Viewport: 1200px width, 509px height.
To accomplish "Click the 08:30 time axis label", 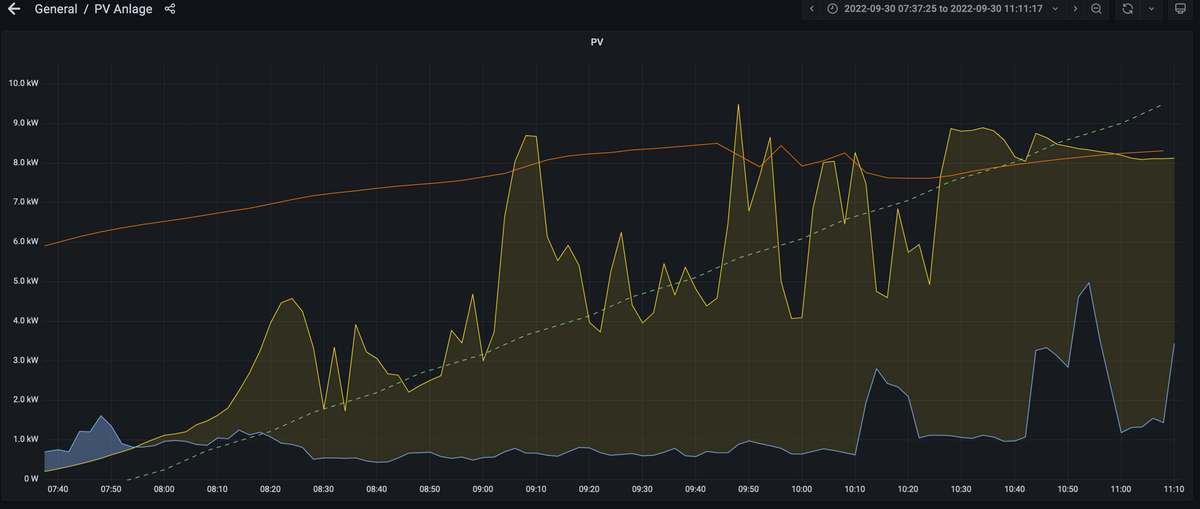I will 323,490.
